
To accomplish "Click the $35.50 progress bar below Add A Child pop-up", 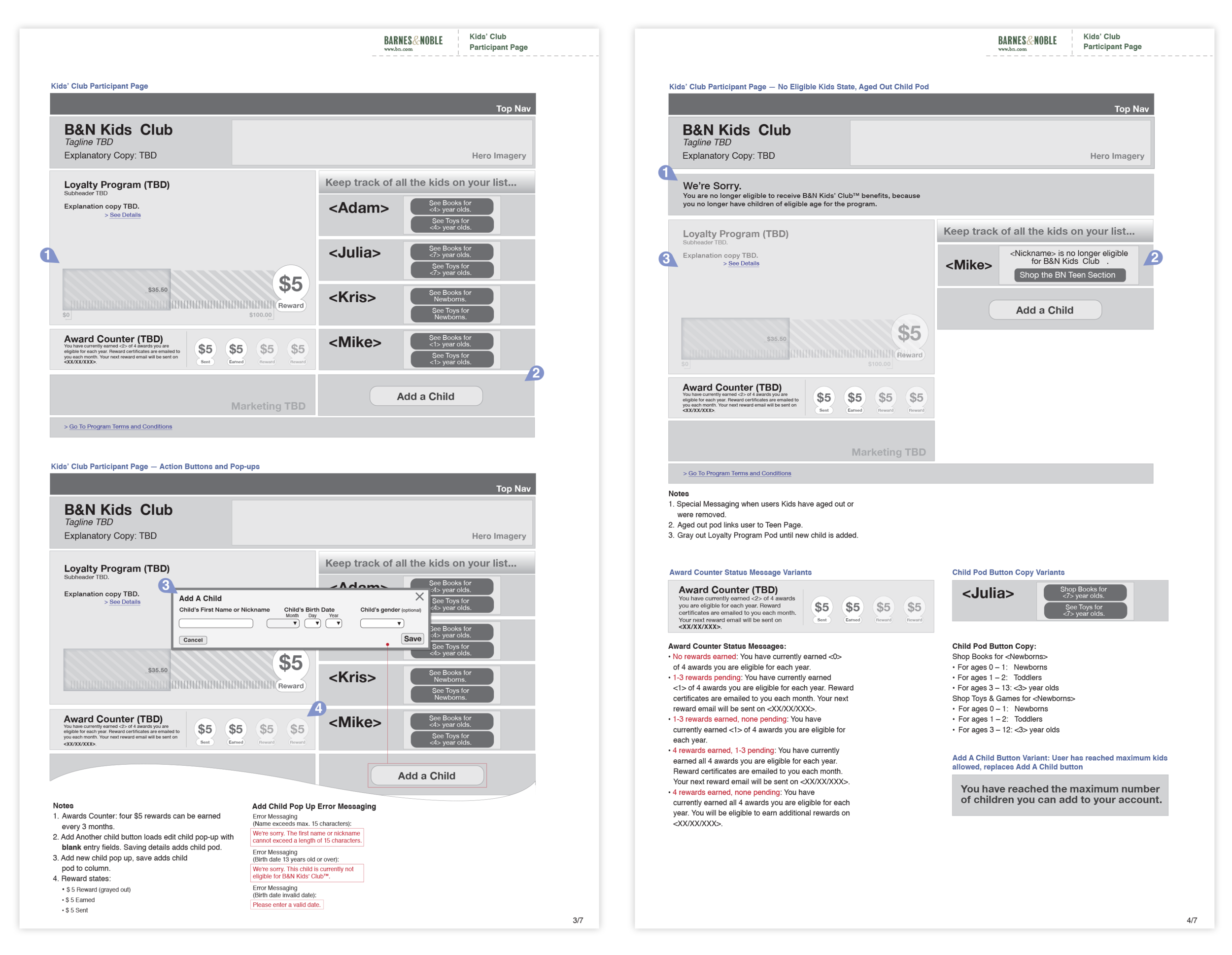I will coord(117,670).
